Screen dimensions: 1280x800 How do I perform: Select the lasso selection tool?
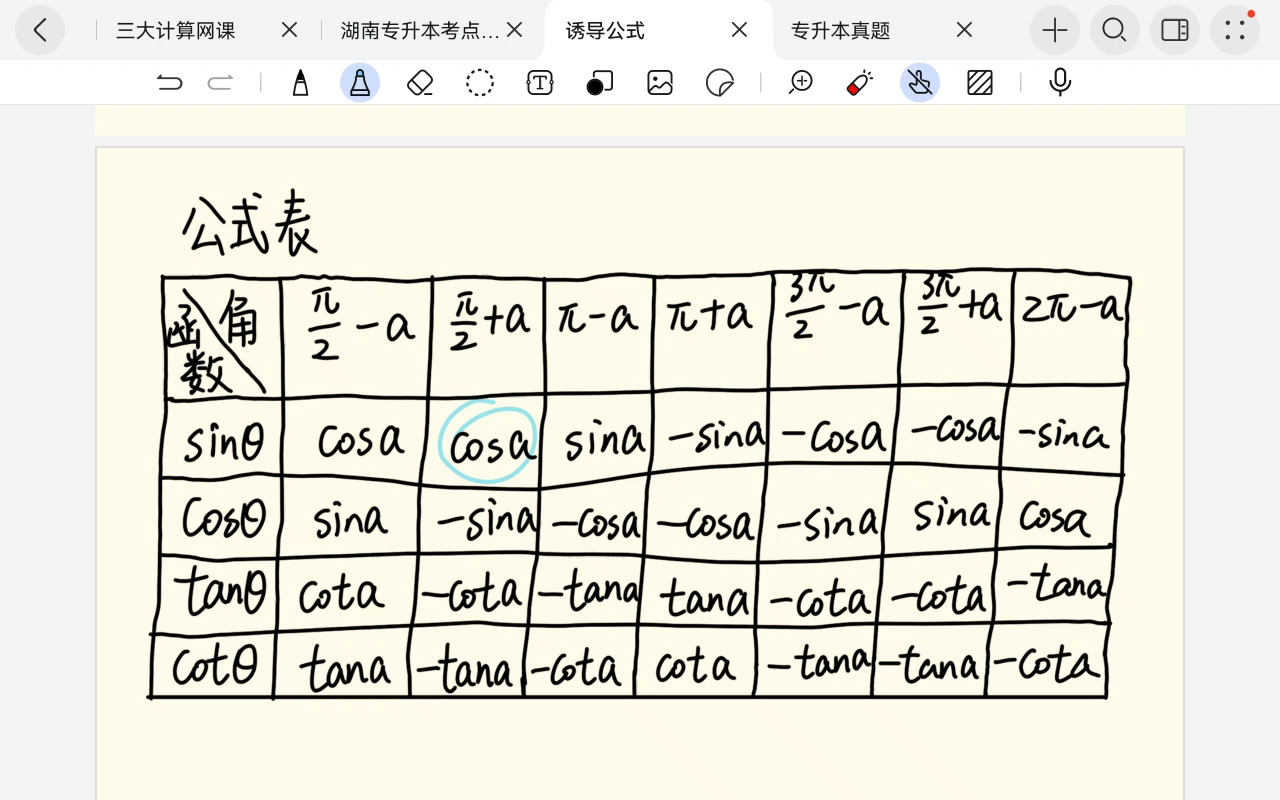click(x=480, y=82)
